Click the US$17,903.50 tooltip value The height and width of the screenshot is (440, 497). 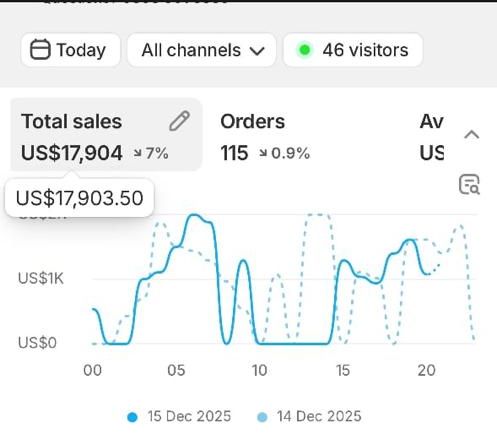tap(79, 198)
